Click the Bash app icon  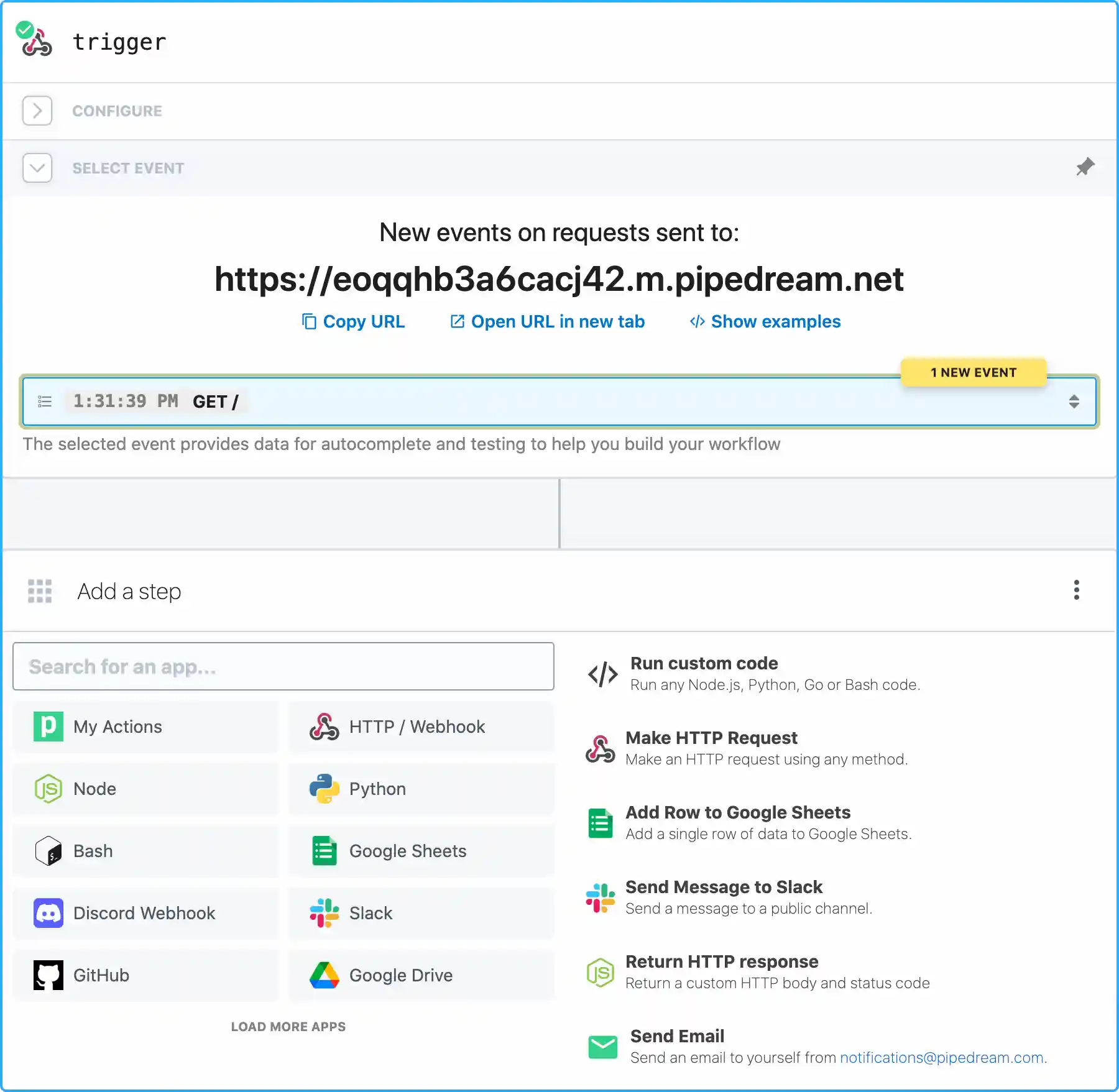(x=48, y=851)
